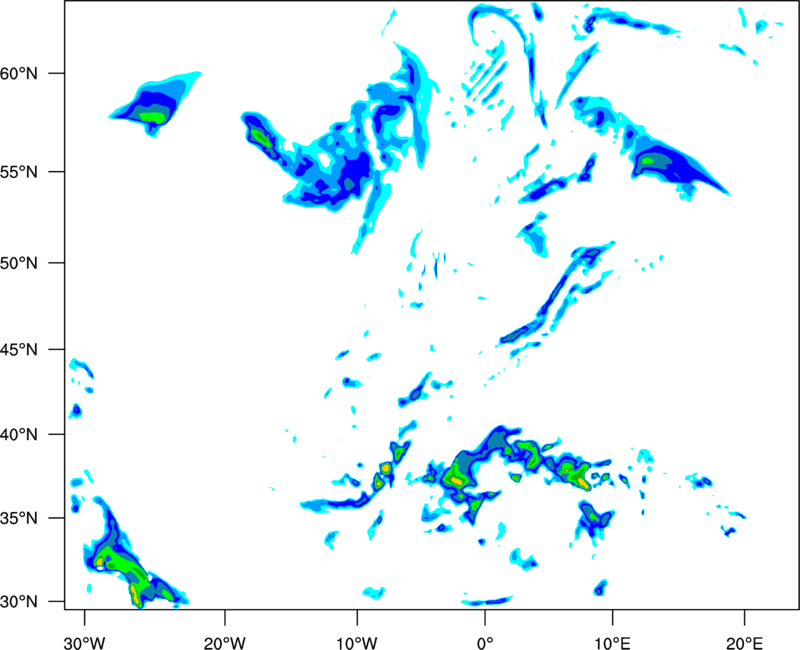Click the 55°N latitude axis label
The image size is (800, 650).
(x=19, y=172)
